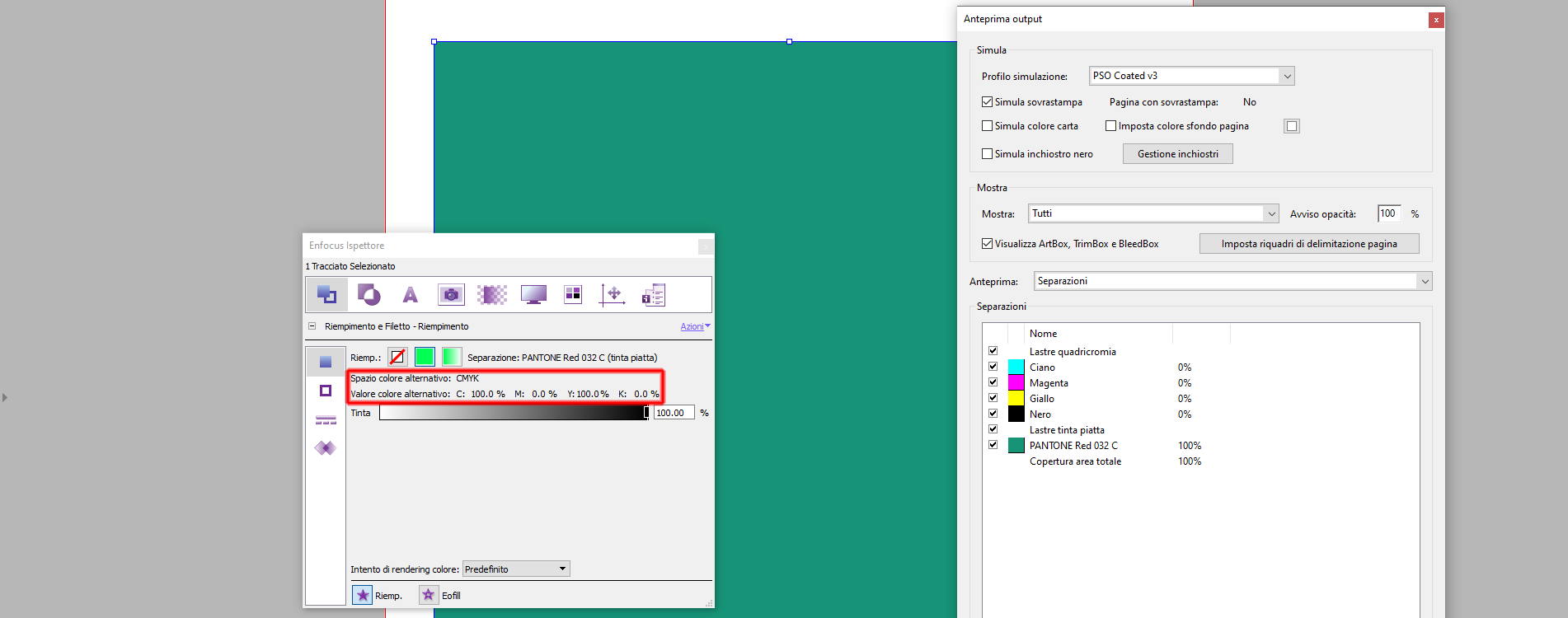Open the shape/transparency inspector icon
This screenshot has width=1568, height=618.
(x=369, y=294)
